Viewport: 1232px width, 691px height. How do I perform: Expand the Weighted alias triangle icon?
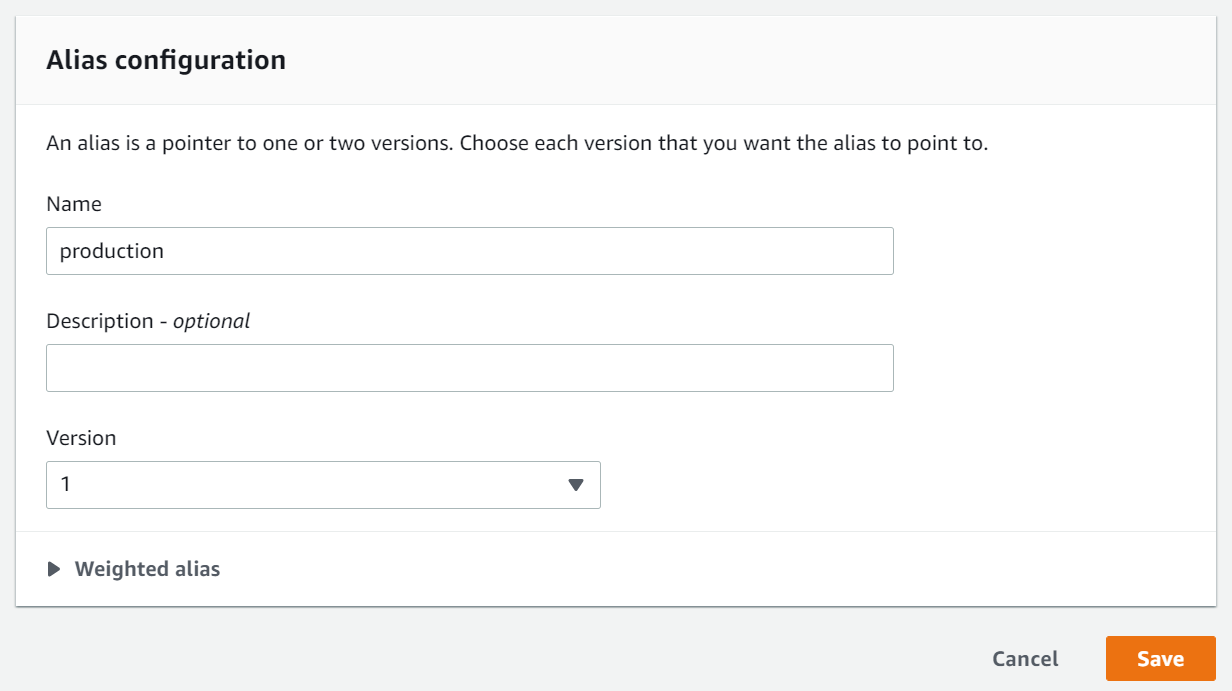click(54, 569)
